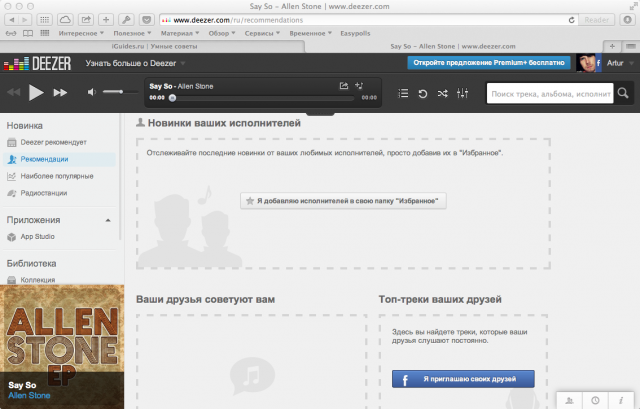
Task: Open Artur profile avatar
Action: point(586,63)
